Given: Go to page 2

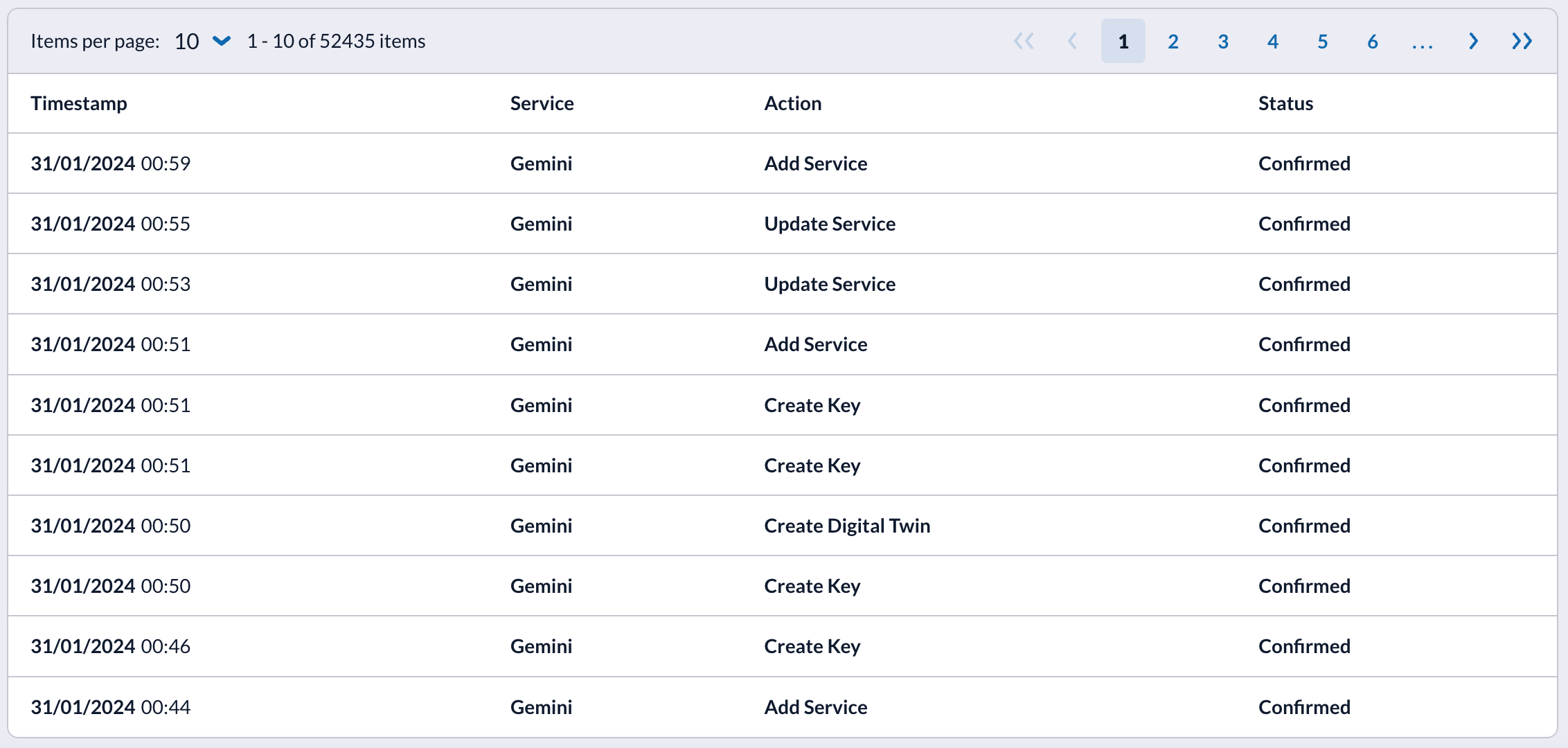Looking at the screenshot, I should [1173, 42].
